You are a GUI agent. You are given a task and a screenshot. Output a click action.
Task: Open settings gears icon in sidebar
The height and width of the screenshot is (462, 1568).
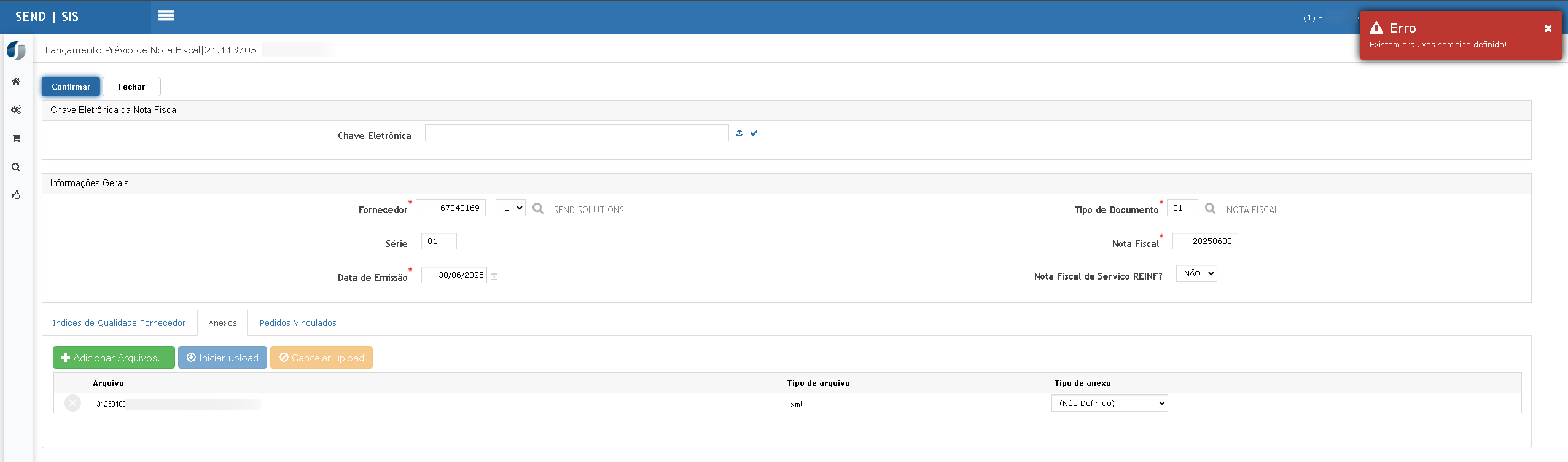pyautogui.click(x=16, y=110)
